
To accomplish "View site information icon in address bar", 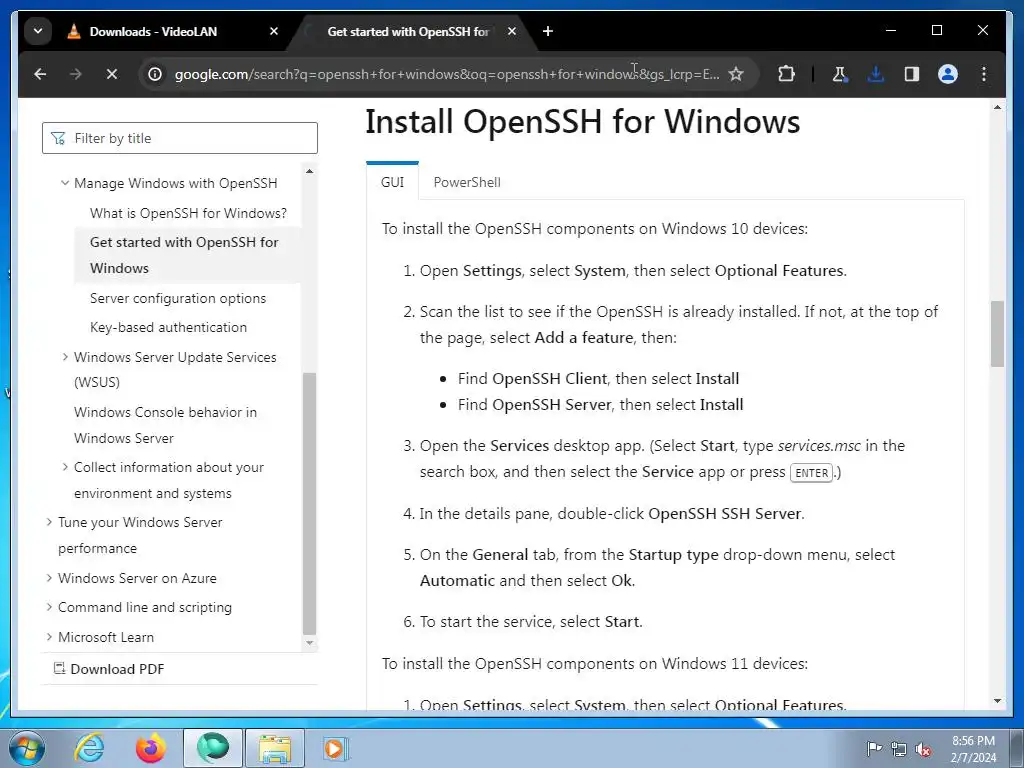I will coord(155,74).
